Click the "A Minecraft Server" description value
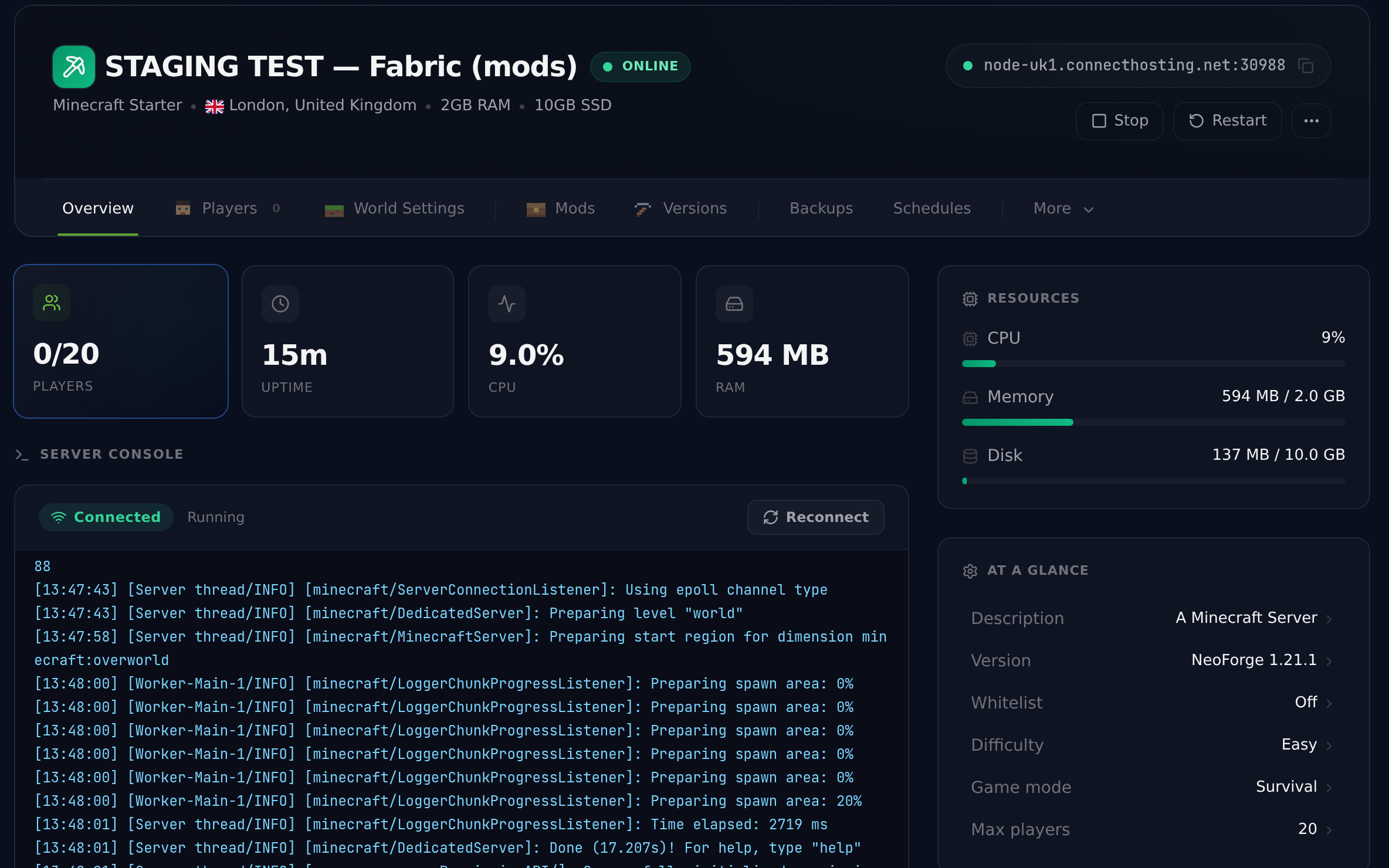This screenshot has height=868, width=1389. pos(1246,618)
